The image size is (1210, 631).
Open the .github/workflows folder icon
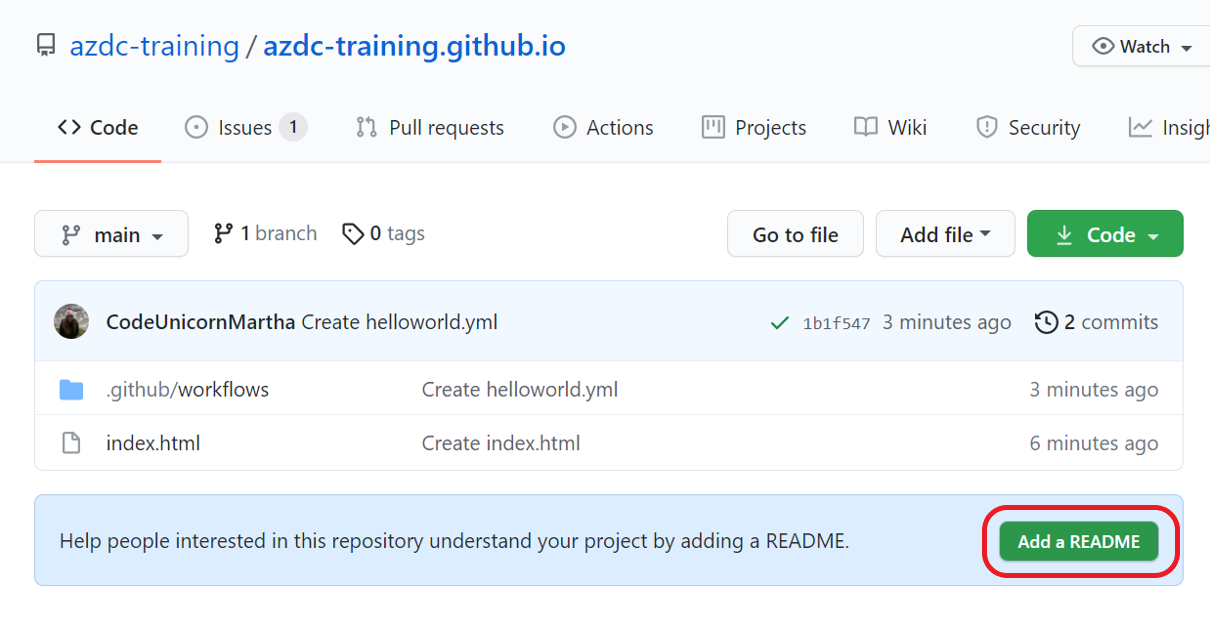pos(71,389)
